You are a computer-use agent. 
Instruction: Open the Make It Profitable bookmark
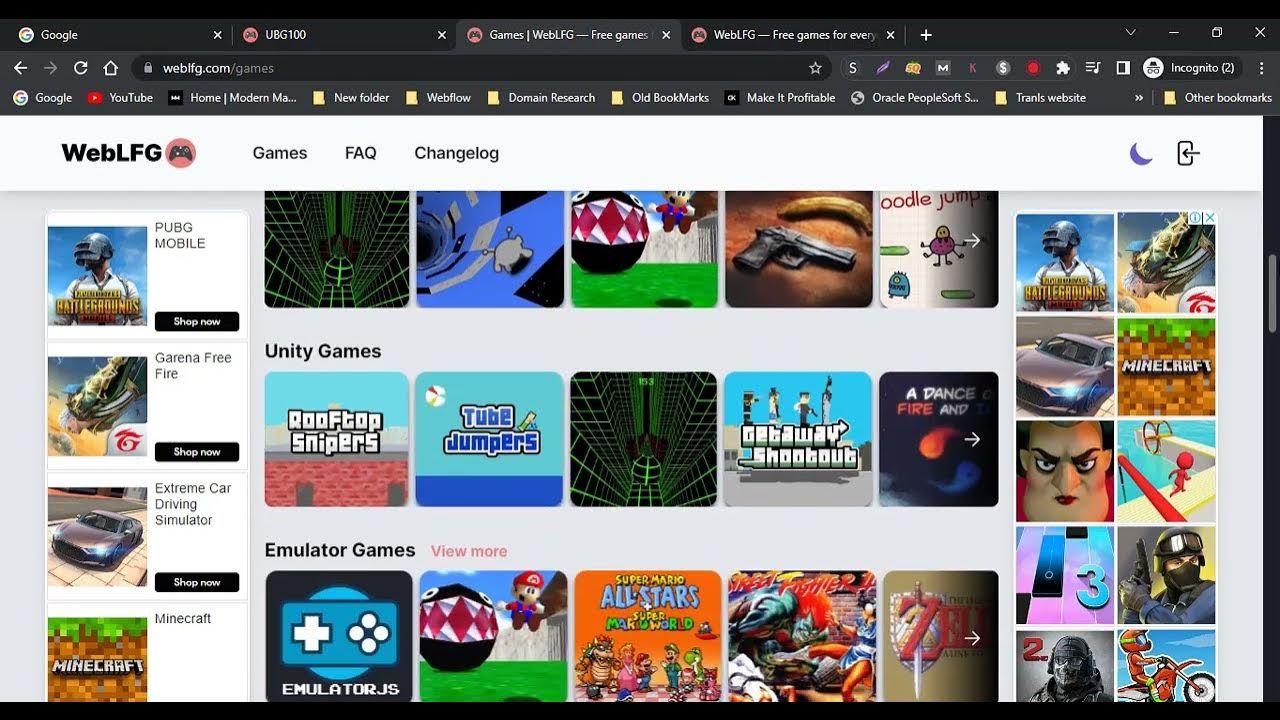tap(780, 98)
